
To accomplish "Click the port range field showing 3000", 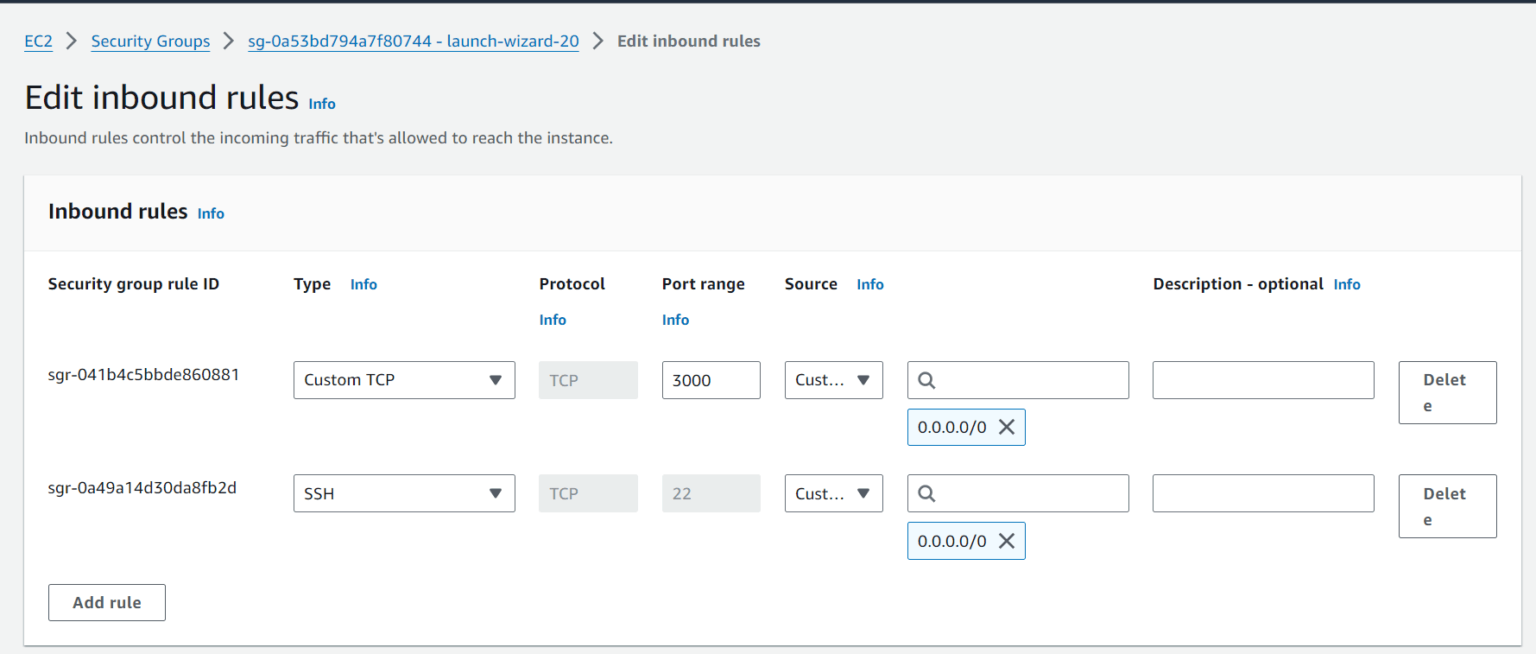I will coord(710,380).
